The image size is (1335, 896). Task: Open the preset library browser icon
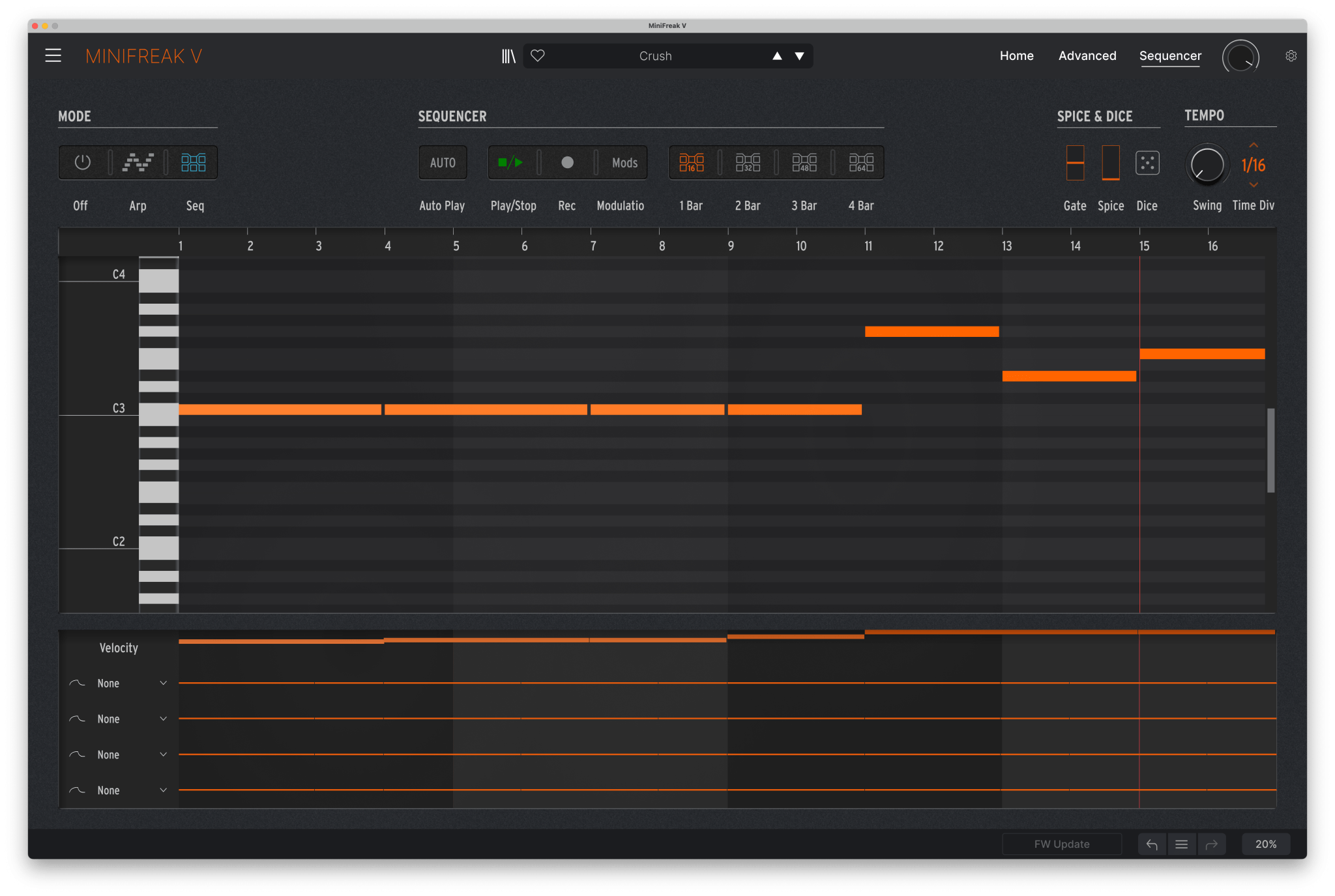508,56
